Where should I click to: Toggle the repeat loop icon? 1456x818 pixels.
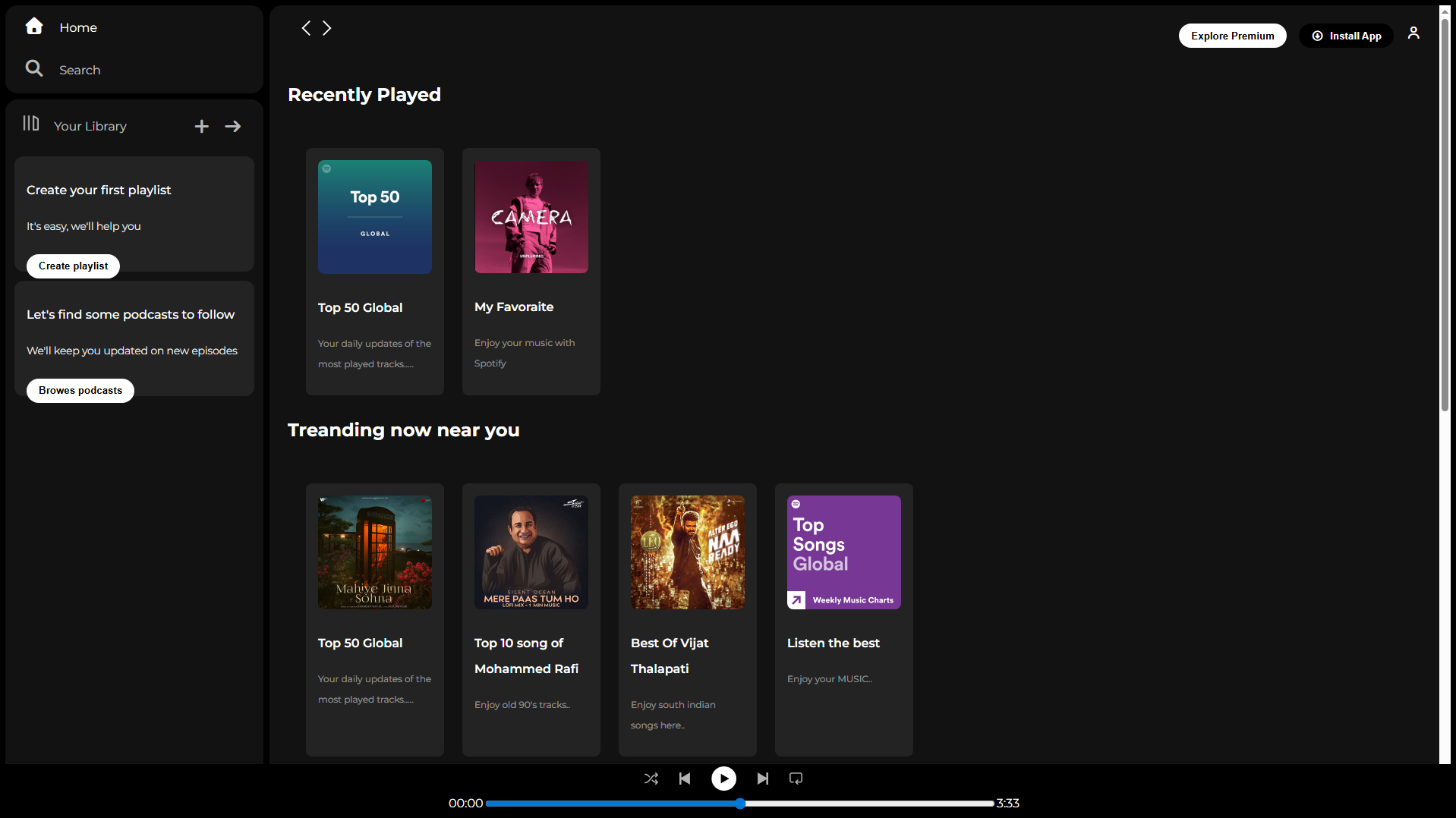pyautogui.click(x=796, y=779)
